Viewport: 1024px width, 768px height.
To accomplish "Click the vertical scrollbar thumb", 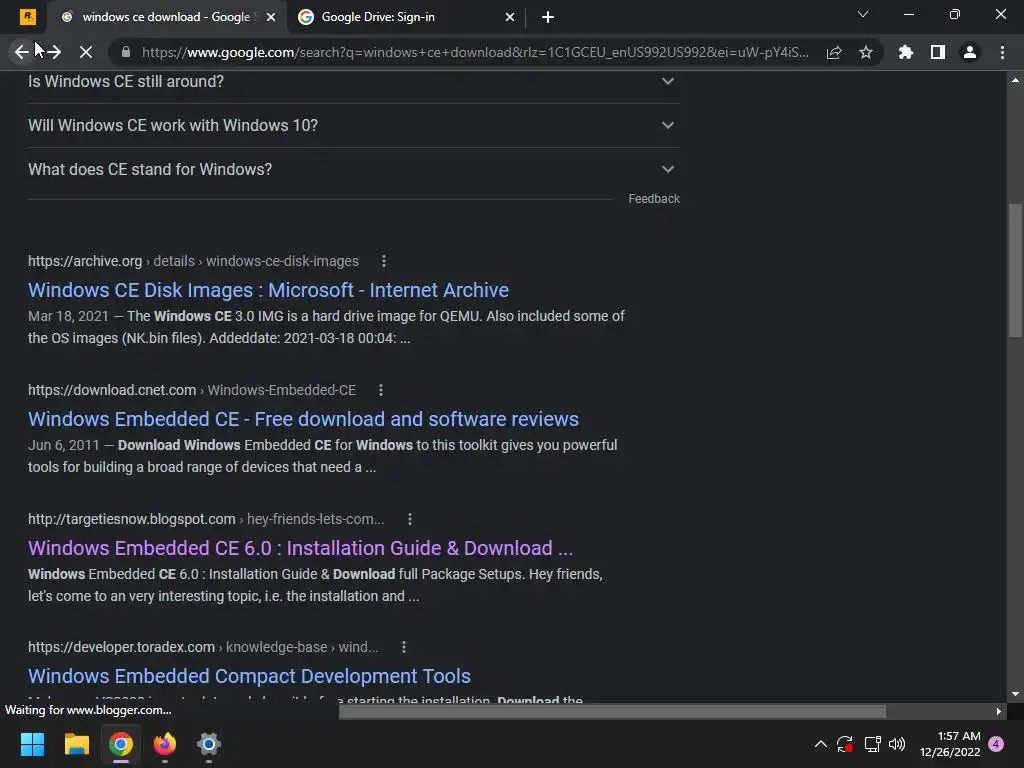I will click(x=1015, y=271).
